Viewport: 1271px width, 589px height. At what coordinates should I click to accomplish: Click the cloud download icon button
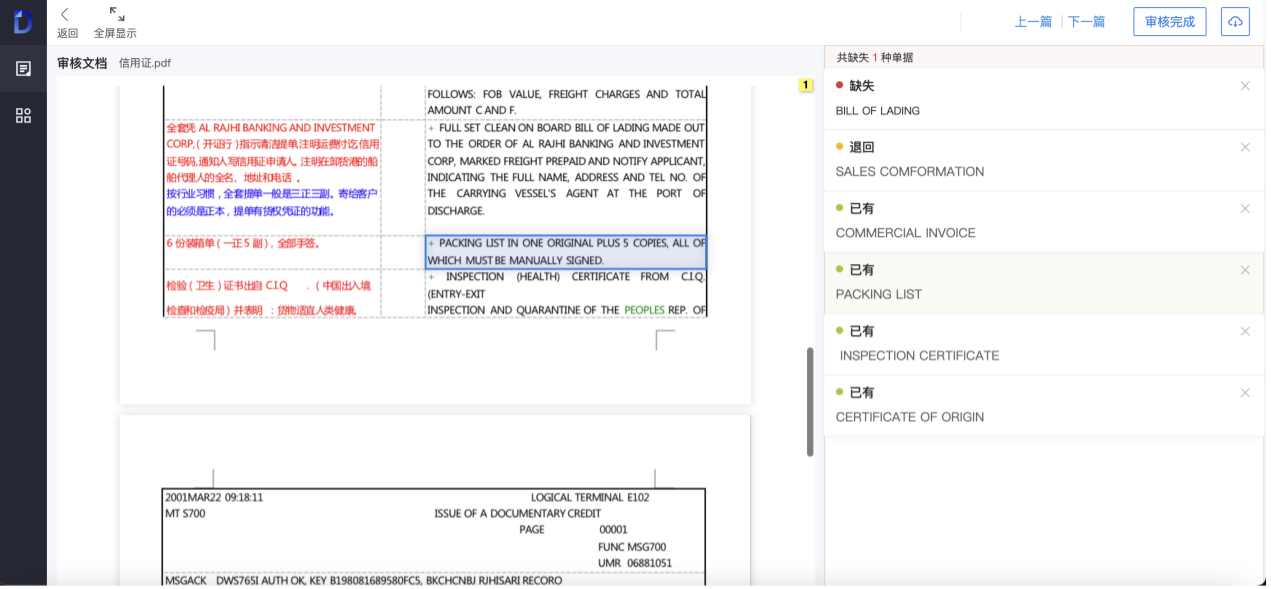1235,22
